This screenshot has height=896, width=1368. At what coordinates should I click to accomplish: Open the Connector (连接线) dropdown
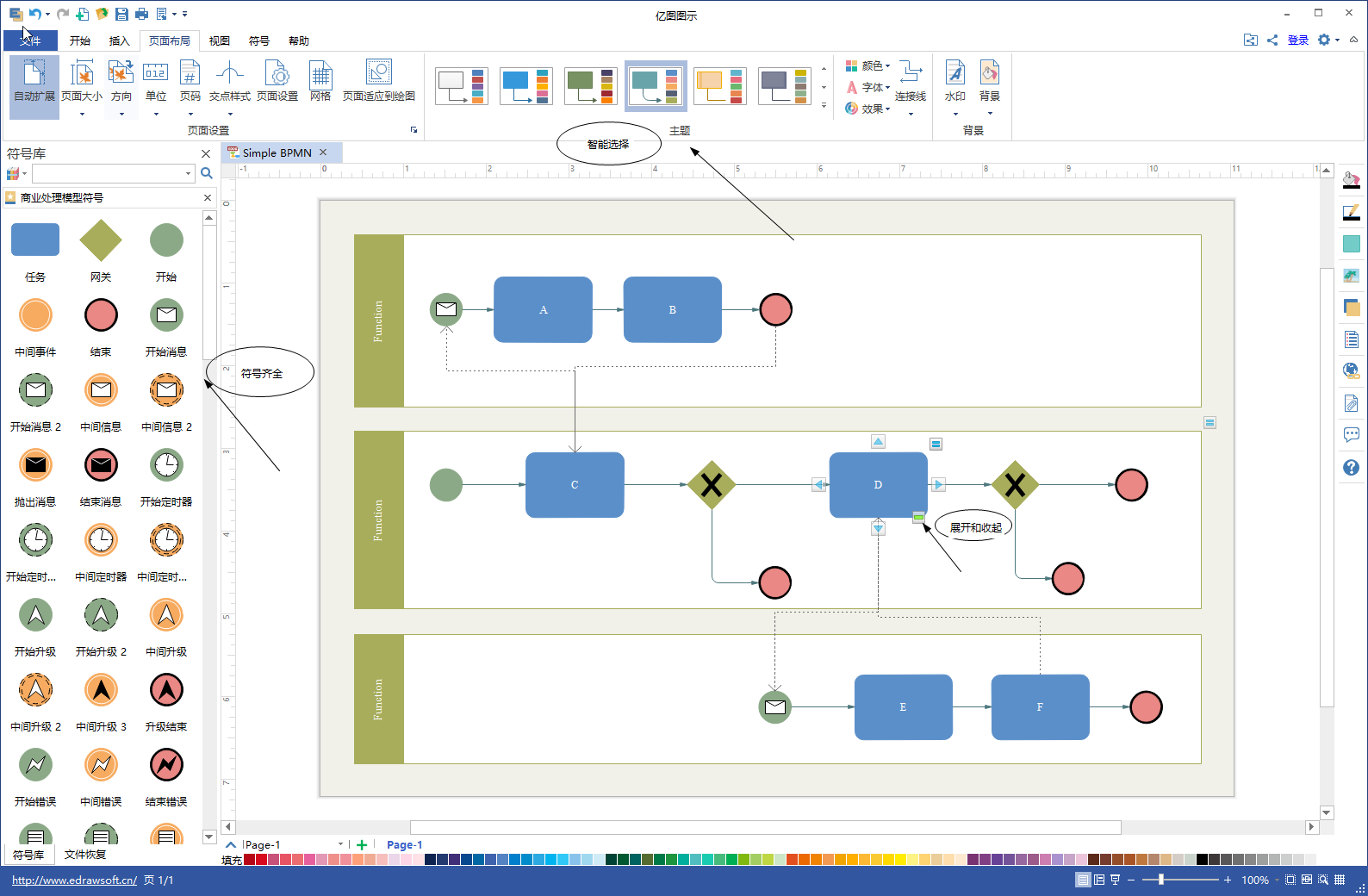[x=911, y=86]
